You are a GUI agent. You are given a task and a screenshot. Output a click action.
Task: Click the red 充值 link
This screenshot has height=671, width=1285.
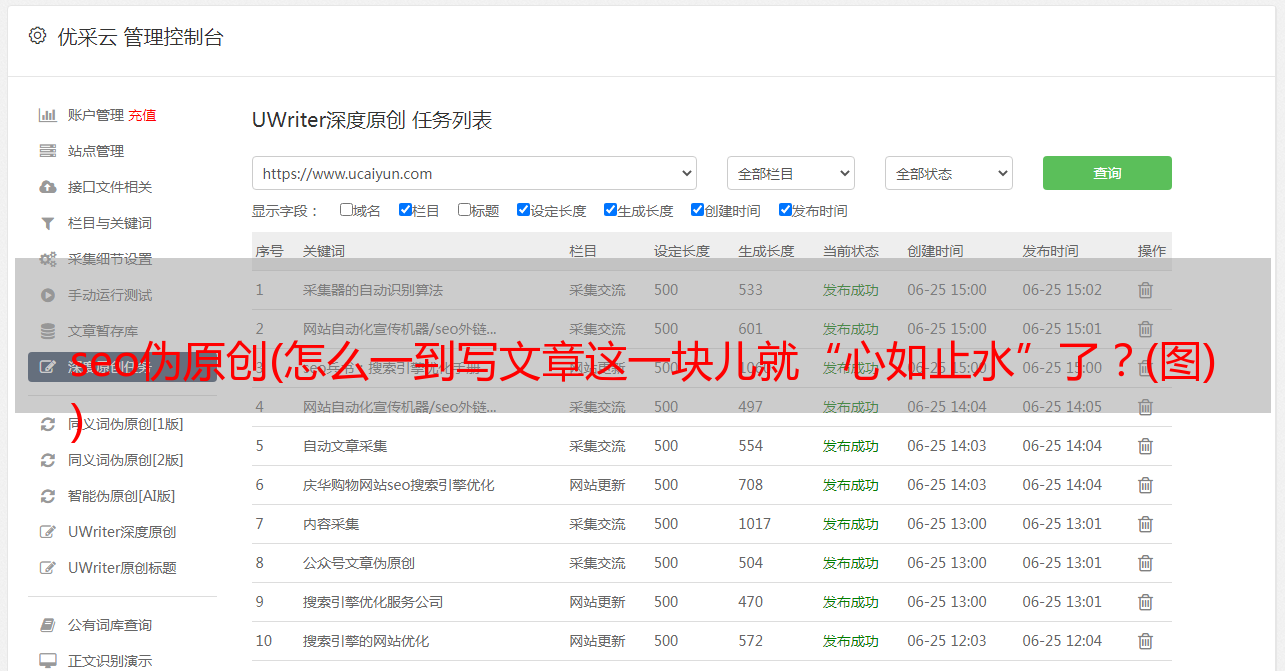pos(142,115)
